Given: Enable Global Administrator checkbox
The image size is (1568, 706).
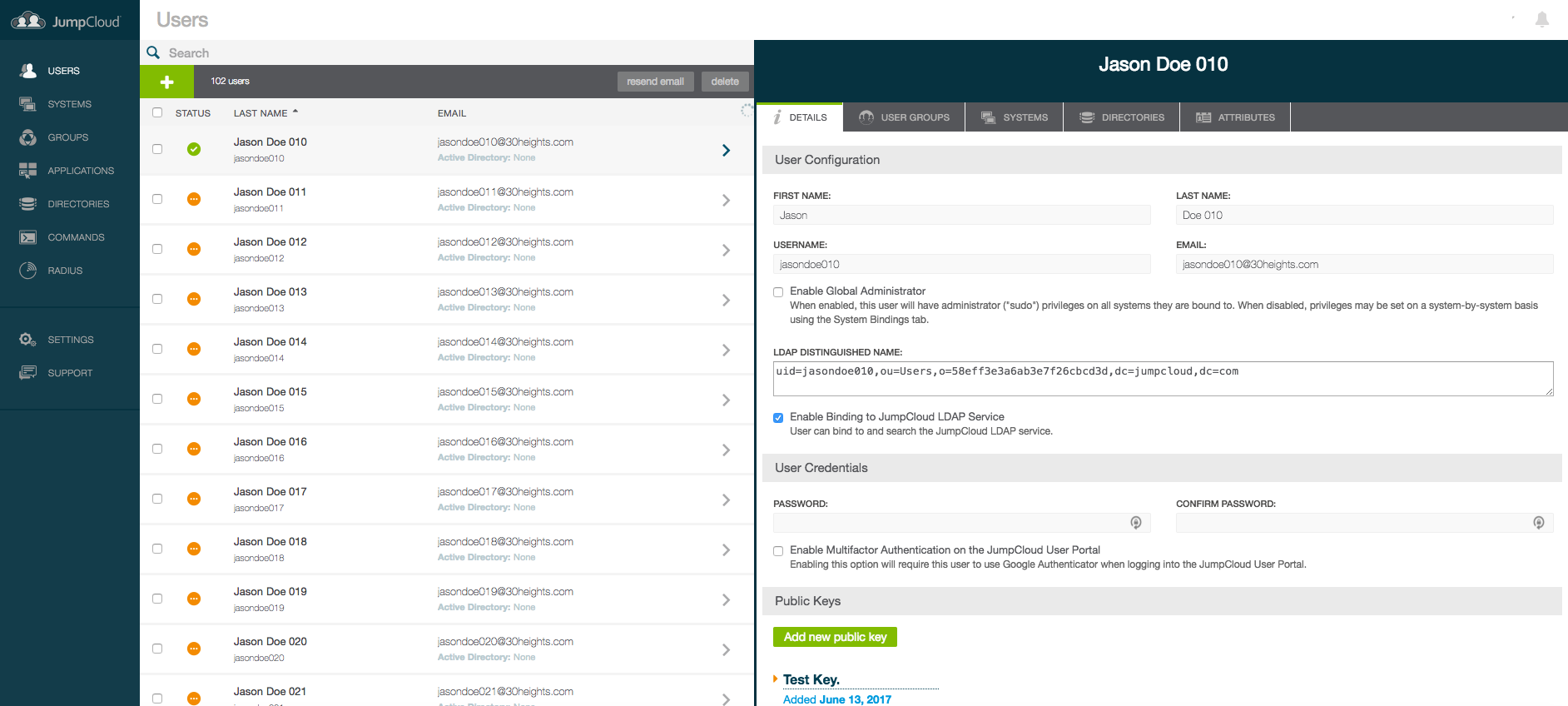Looking at the screenshot, I should point(778,292).
